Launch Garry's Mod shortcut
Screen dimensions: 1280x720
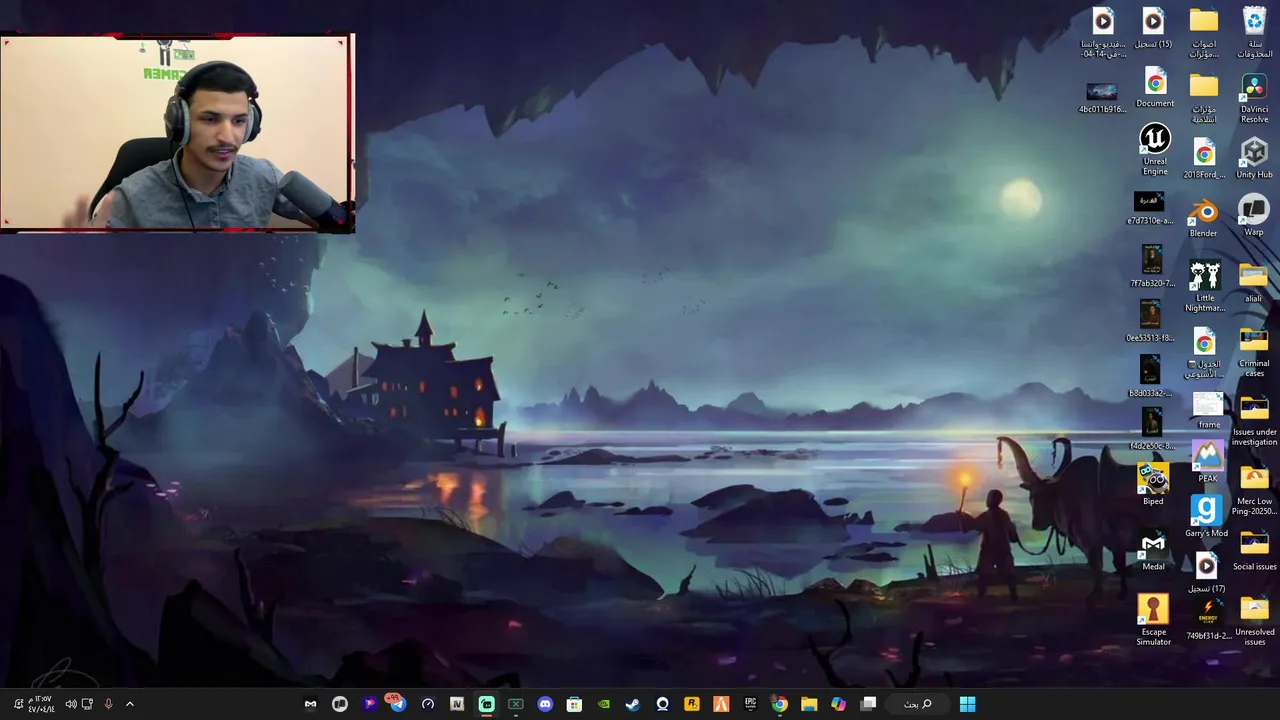[1206, 516]
